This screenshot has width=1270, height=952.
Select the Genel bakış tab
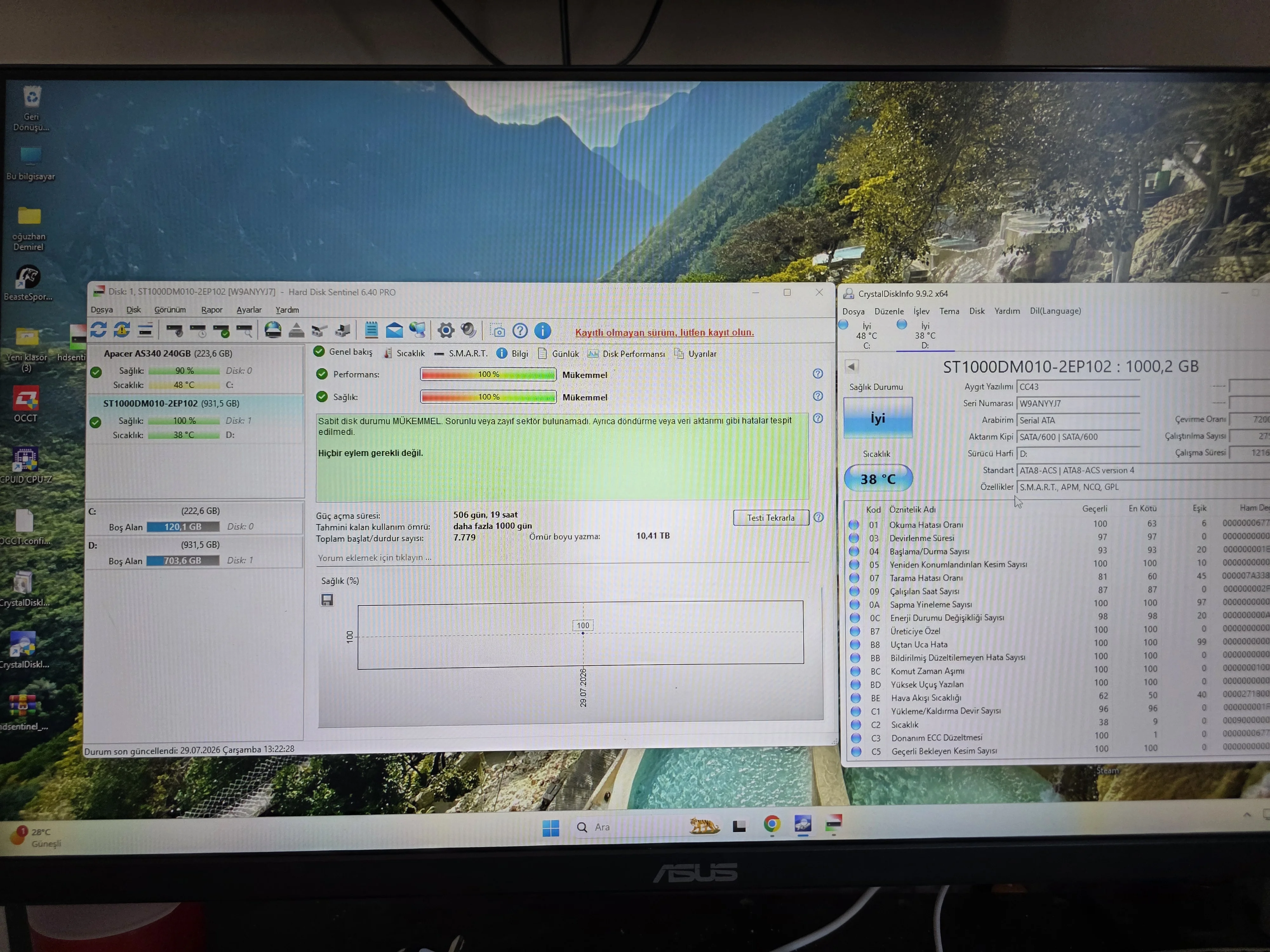(x=343, y=352)
